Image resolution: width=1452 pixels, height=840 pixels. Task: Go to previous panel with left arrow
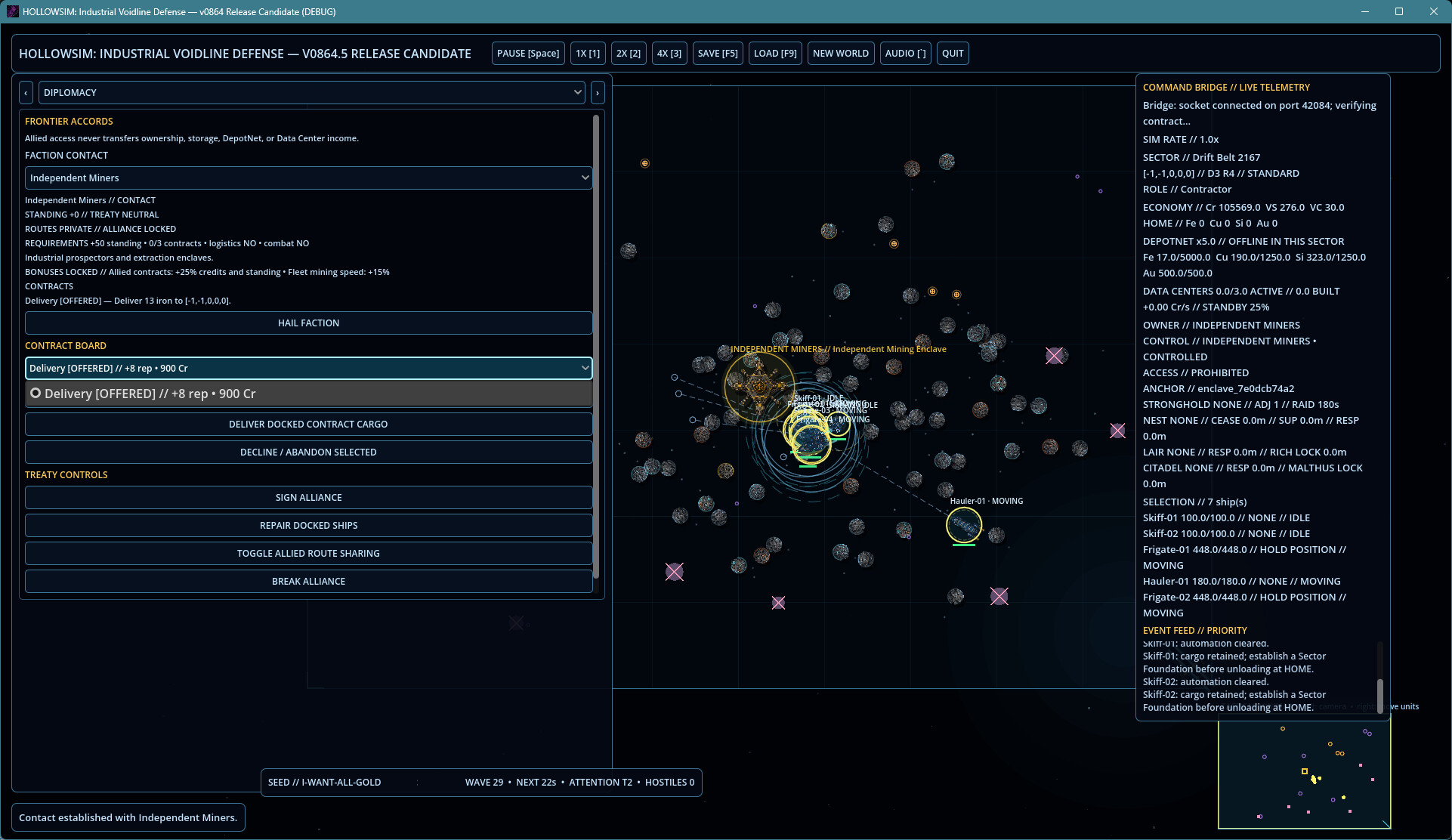26,93
